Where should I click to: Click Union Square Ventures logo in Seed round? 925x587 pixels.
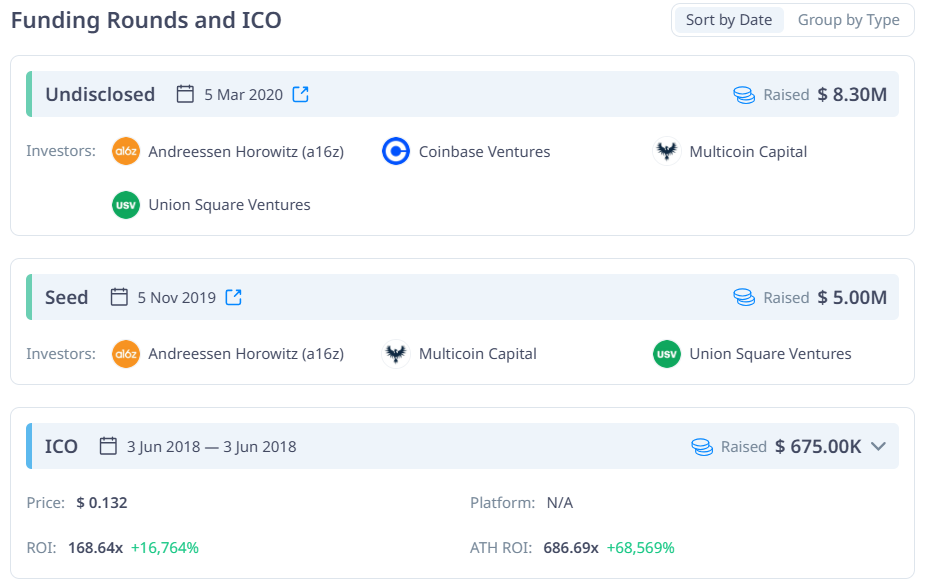667,354
